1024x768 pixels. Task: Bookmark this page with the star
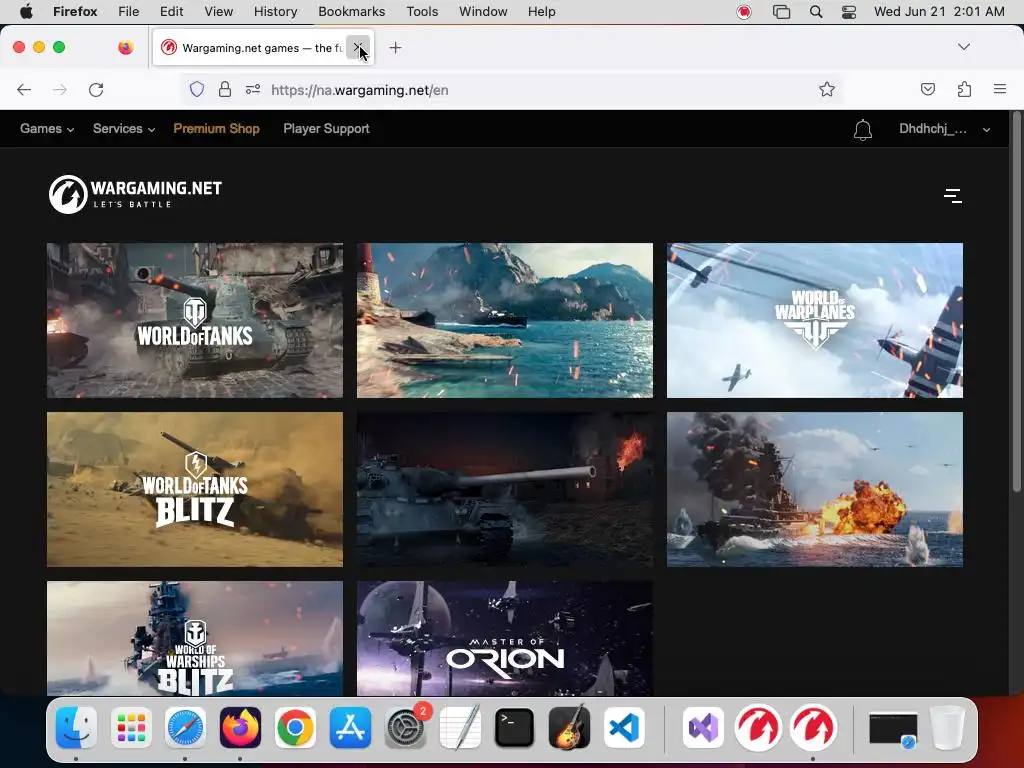[x=827, y=89]
